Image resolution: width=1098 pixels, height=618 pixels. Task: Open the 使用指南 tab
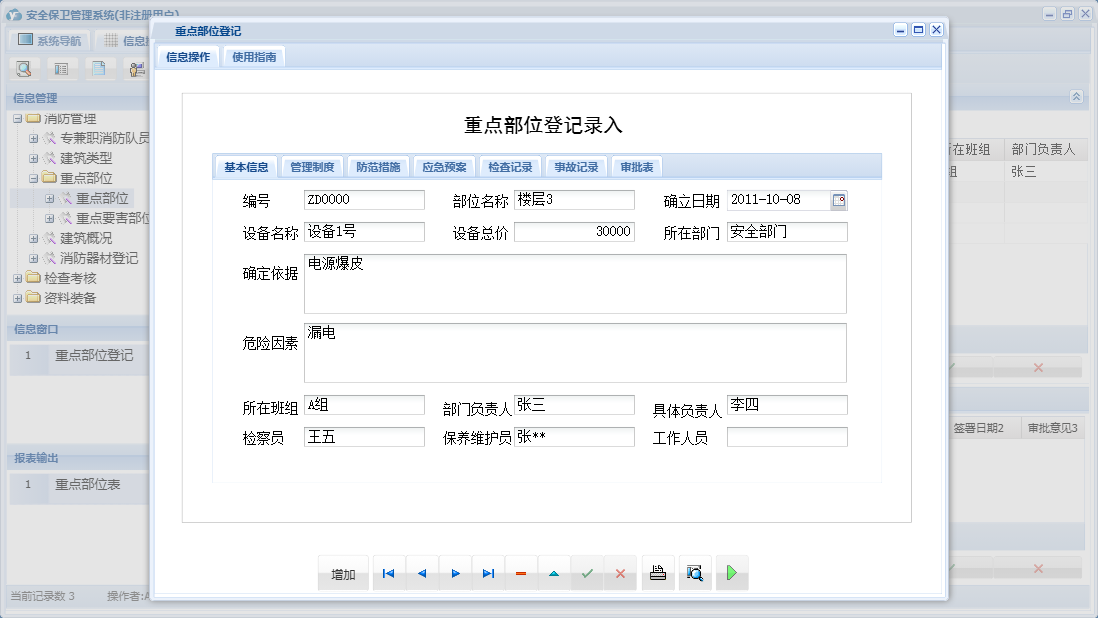pyautogui.click(x=254, y=57)
